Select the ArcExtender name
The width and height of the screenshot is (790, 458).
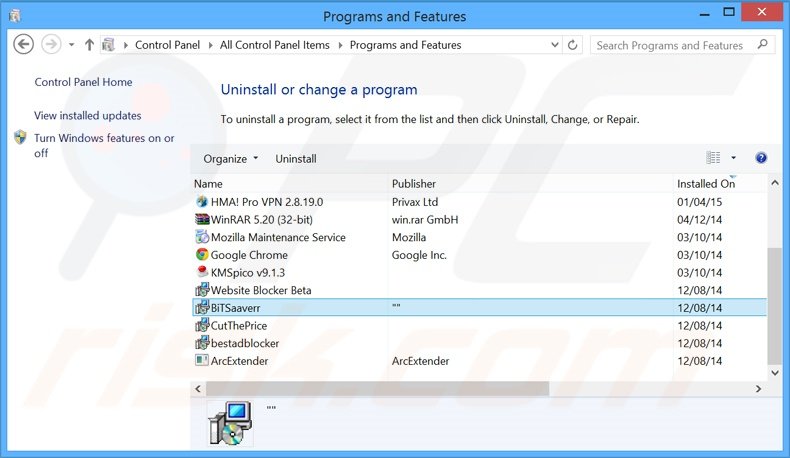(239, 361)
